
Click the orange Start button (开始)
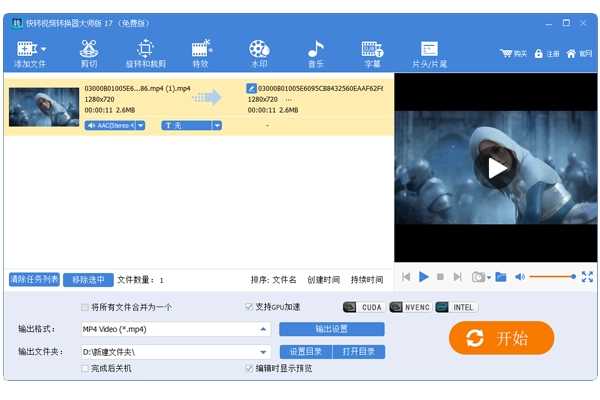pos(501,338)
